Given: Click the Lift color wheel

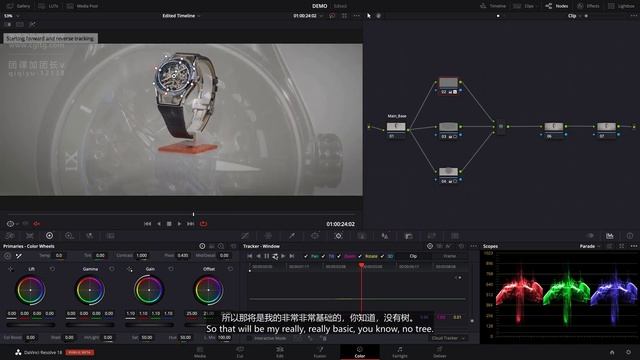Looking at the screenshot, I should [x=30, y=290].
